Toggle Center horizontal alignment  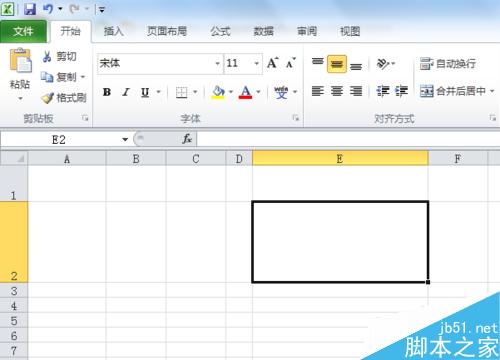pyautogui.click(x=337, y=91)
